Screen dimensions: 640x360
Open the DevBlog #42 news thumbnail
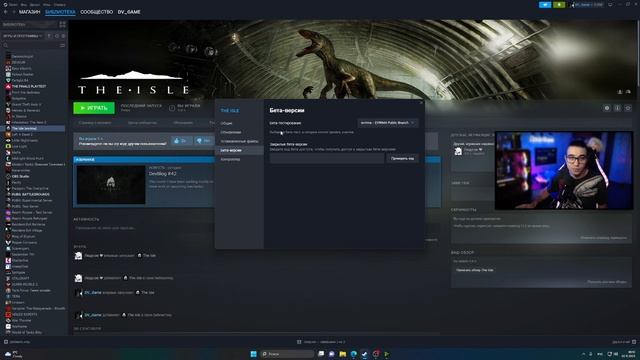point(111,184)
